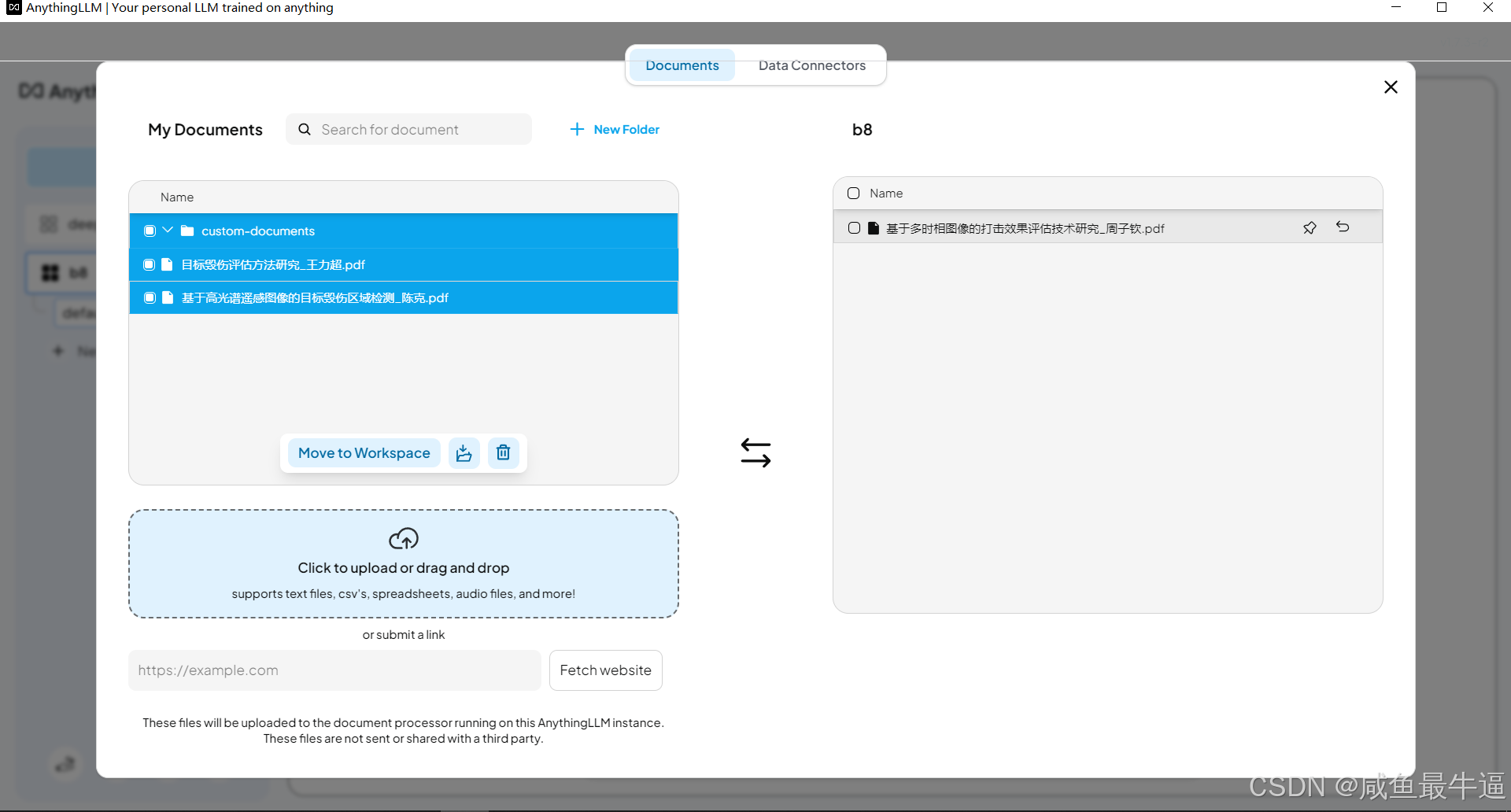Click the Name column header in My Documents
This screenshot has width=1511, height=812.
(x=177, y=197)
